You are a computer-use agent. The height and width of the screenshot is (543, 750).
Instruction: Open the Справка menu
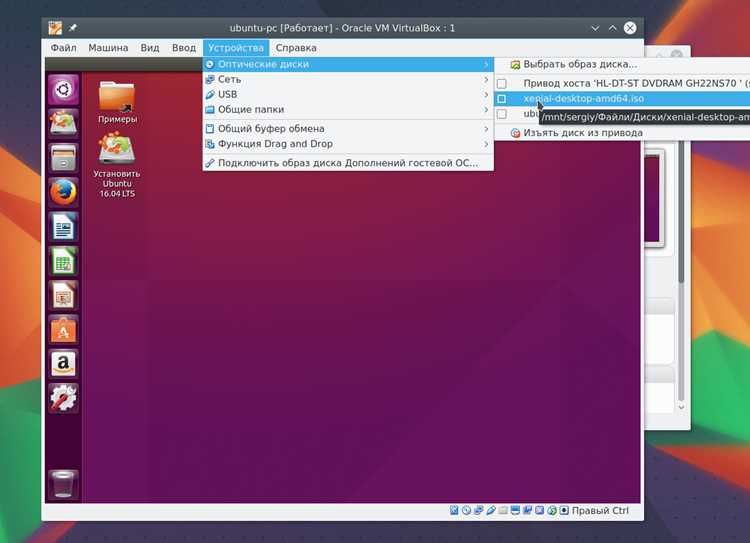point(296,48)
